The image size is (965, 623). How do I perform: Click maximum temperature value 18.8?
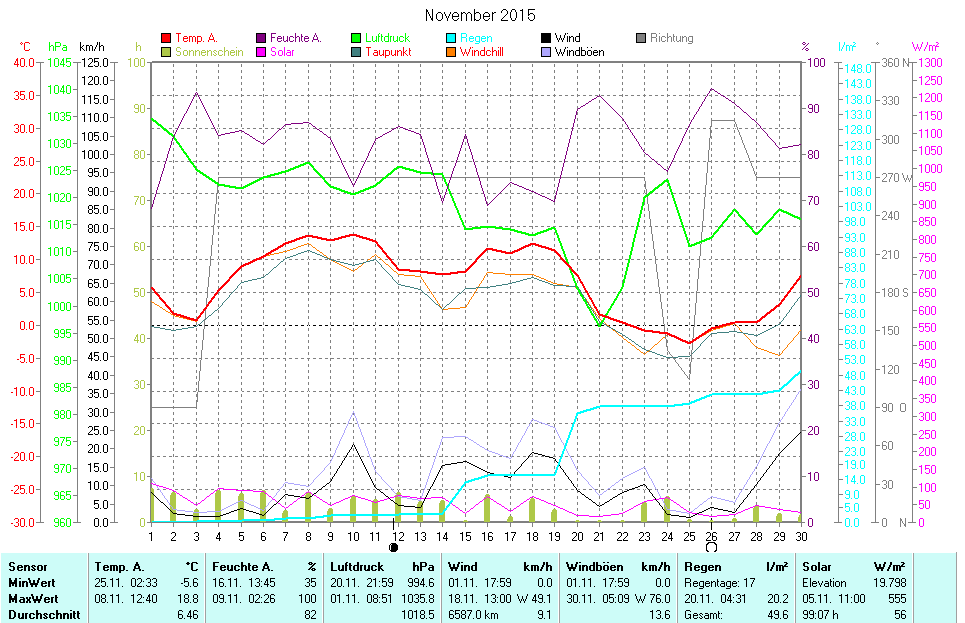[x=188, y=599]
